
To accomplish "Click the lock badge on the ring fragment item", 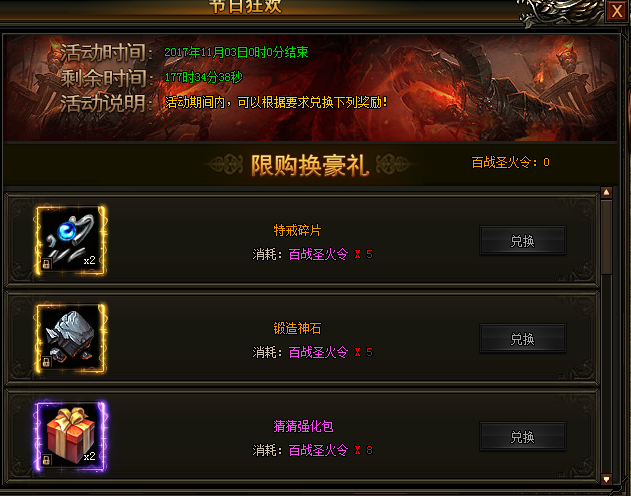I will [46, 264].
